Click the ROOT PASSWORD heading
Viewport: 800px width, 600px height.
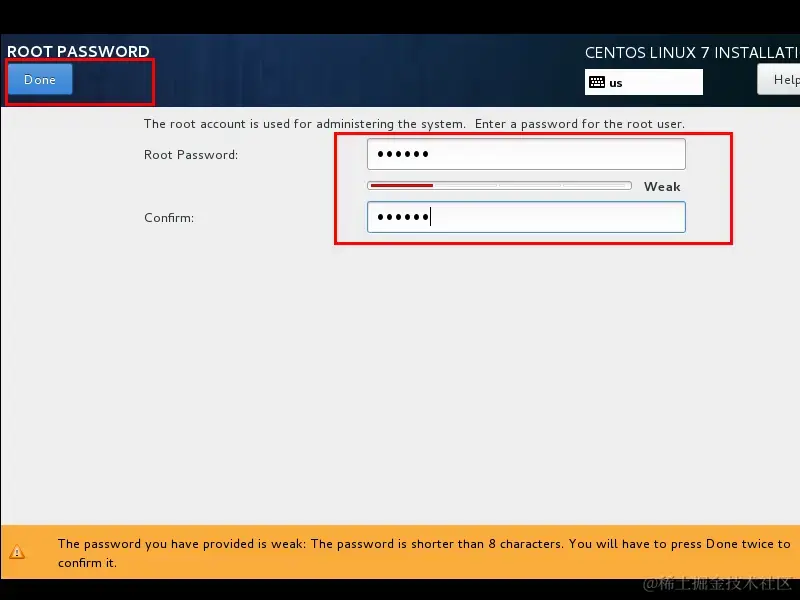78,52
